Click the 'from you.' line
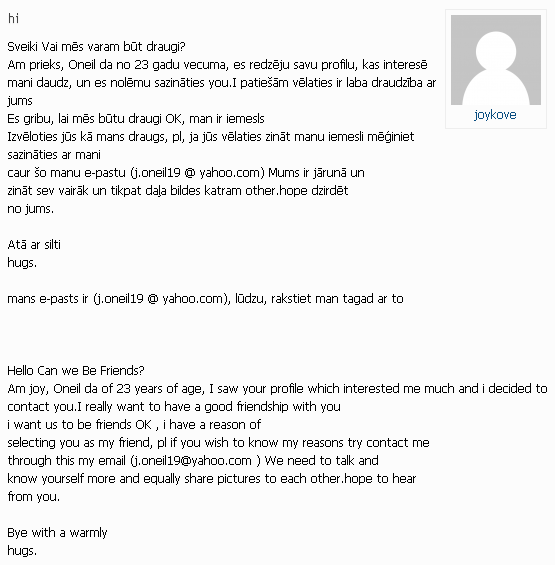 (34, 497)
